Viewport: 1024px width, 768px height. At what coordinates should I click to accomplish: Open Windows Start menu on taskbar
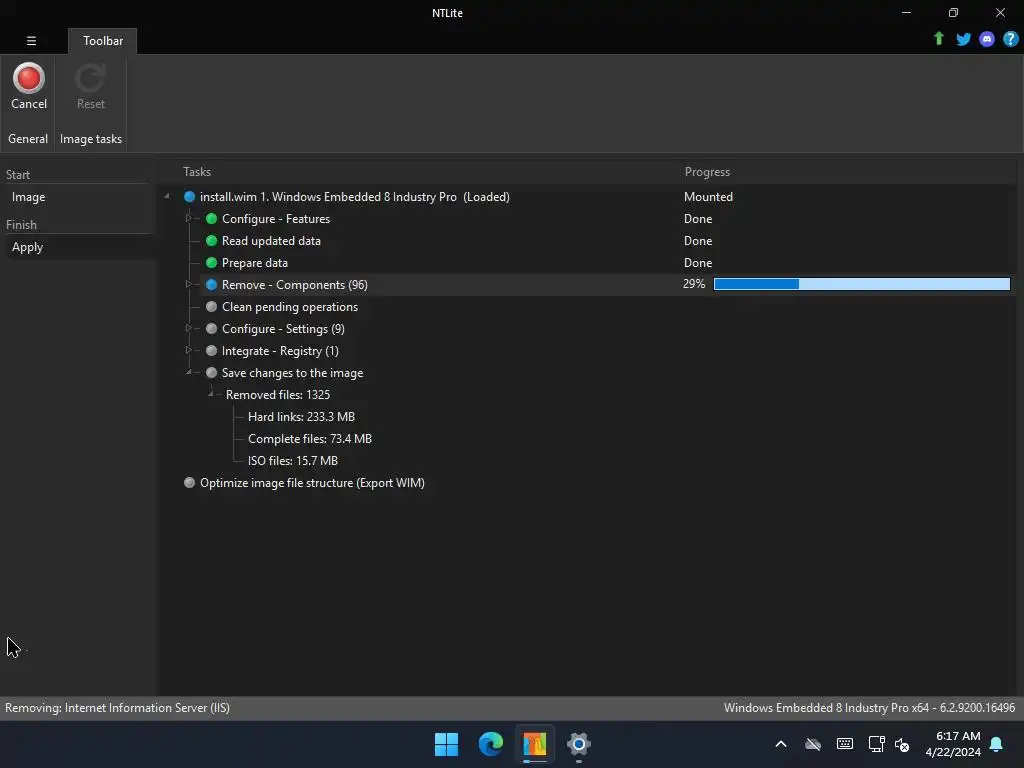coord(447,744)
